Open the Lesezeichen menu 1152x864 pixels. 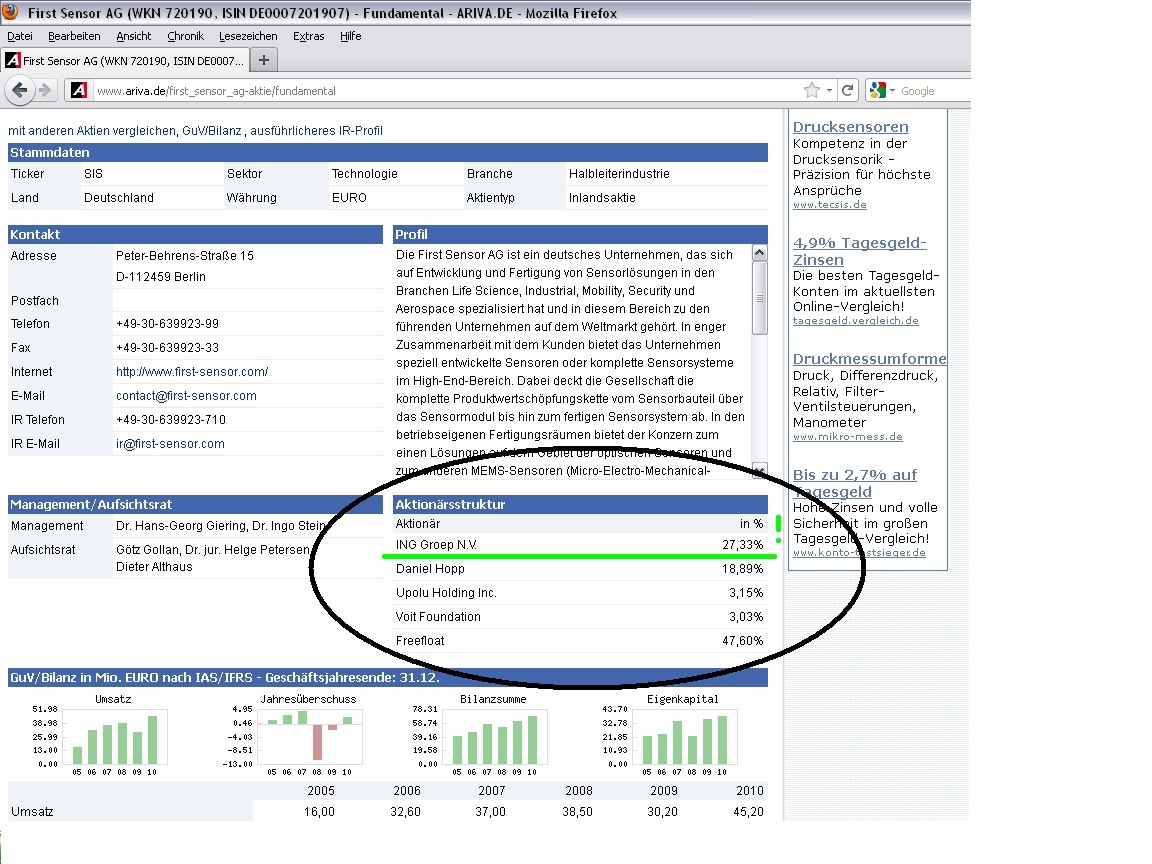coord(248,36)
